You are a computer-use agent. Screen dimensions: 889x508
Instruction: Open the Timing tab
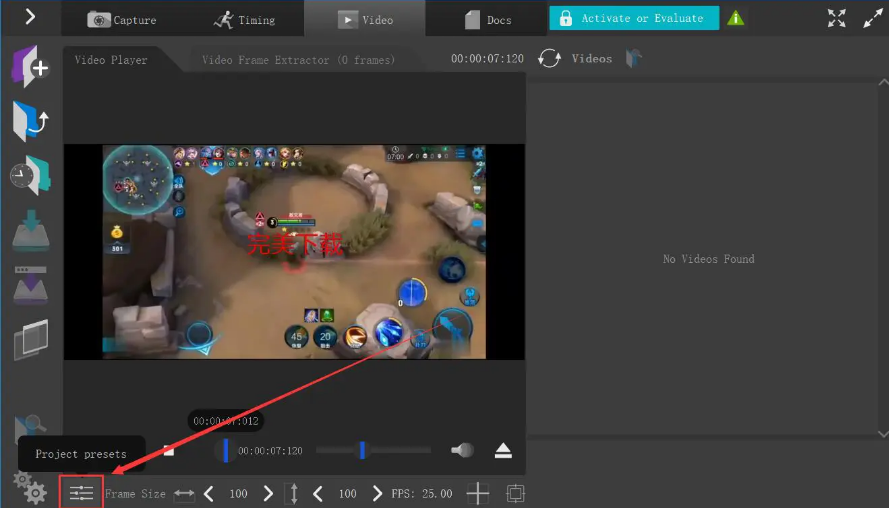245,19
